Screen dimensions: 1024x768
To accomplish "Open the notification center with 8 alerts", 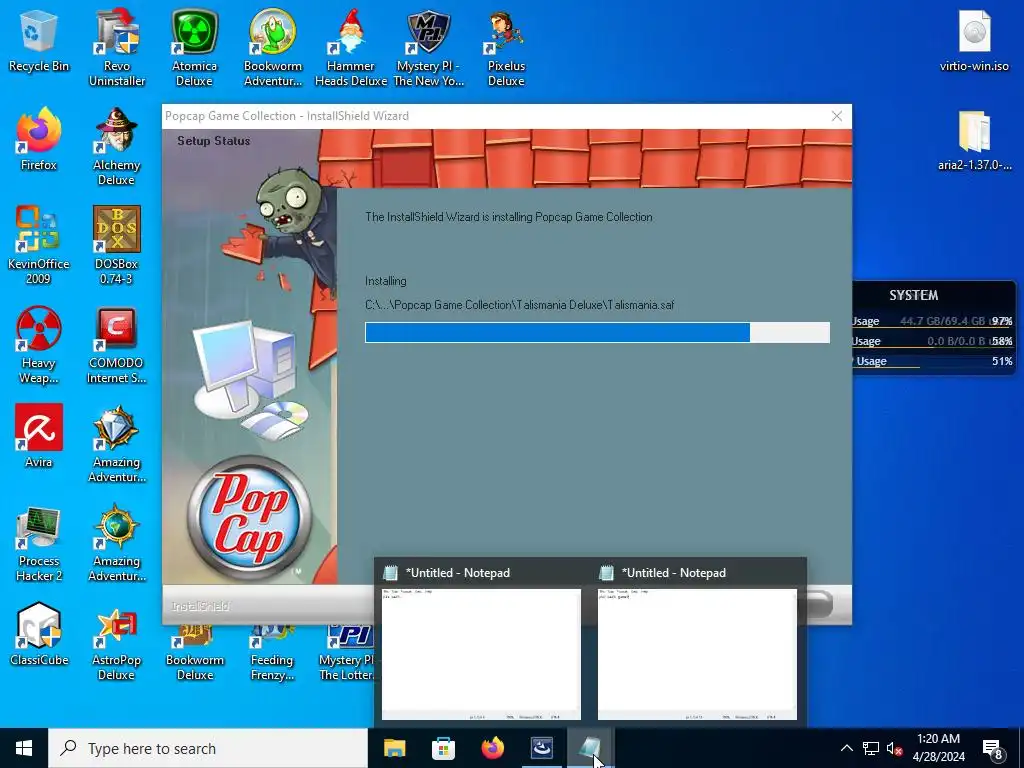I will point(993,748).
